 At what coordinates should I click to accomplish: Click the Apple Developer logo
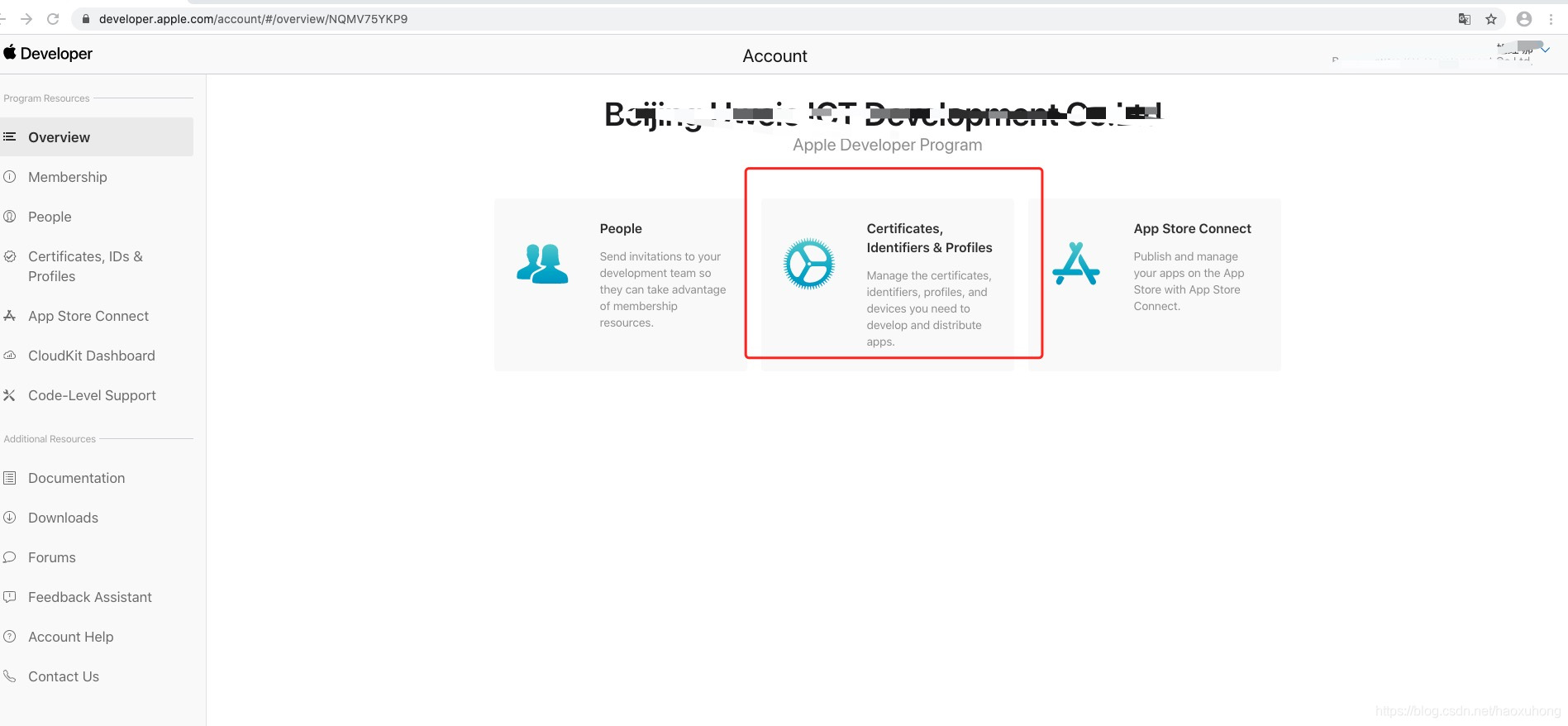pos(48,53)
